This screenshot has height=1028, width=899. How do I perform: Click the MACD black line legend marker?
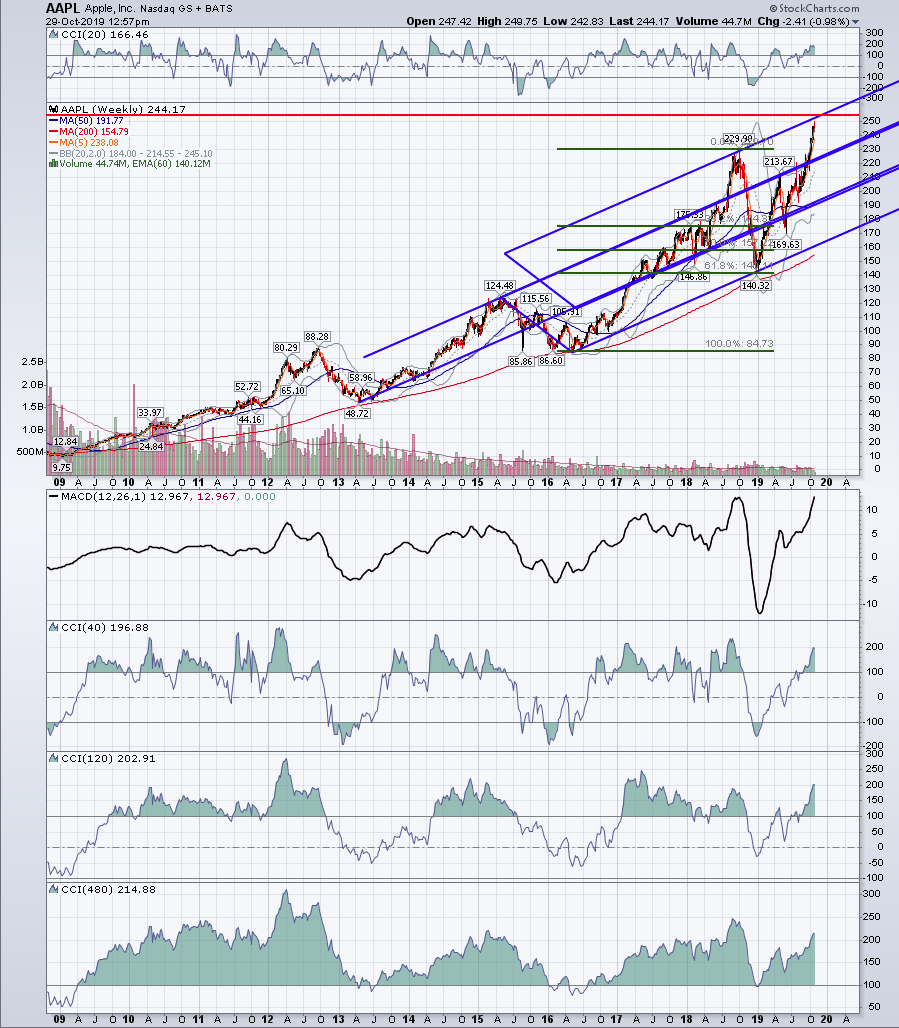(53, 497)
